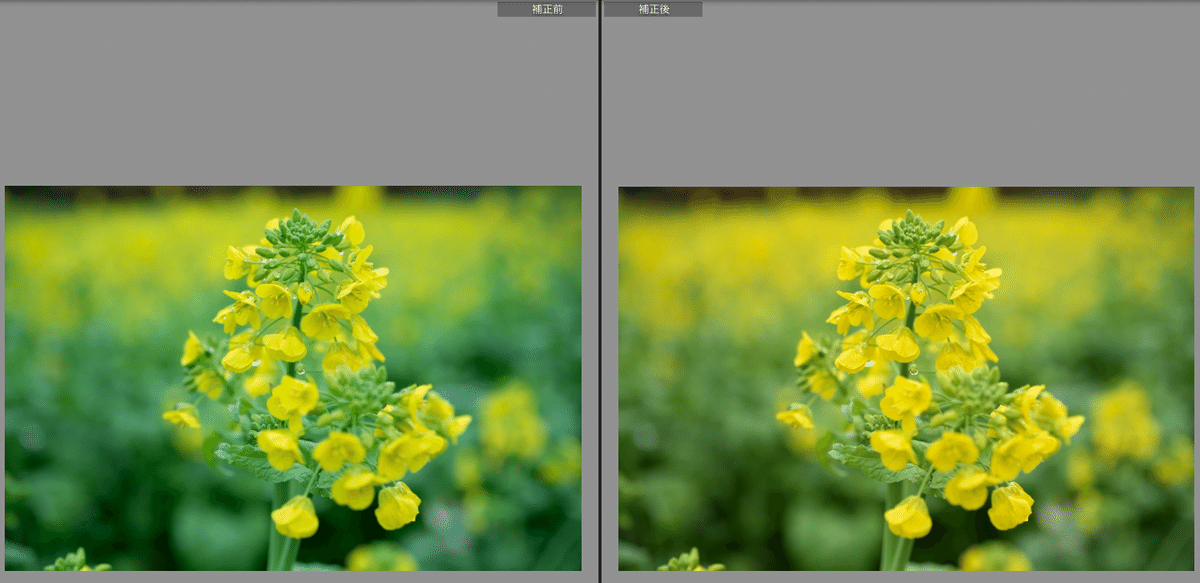Screen dimensions: 1200x583
Task: Click the blurred yellow flower right of the after subject
Action: click(x=1124, y=420)
